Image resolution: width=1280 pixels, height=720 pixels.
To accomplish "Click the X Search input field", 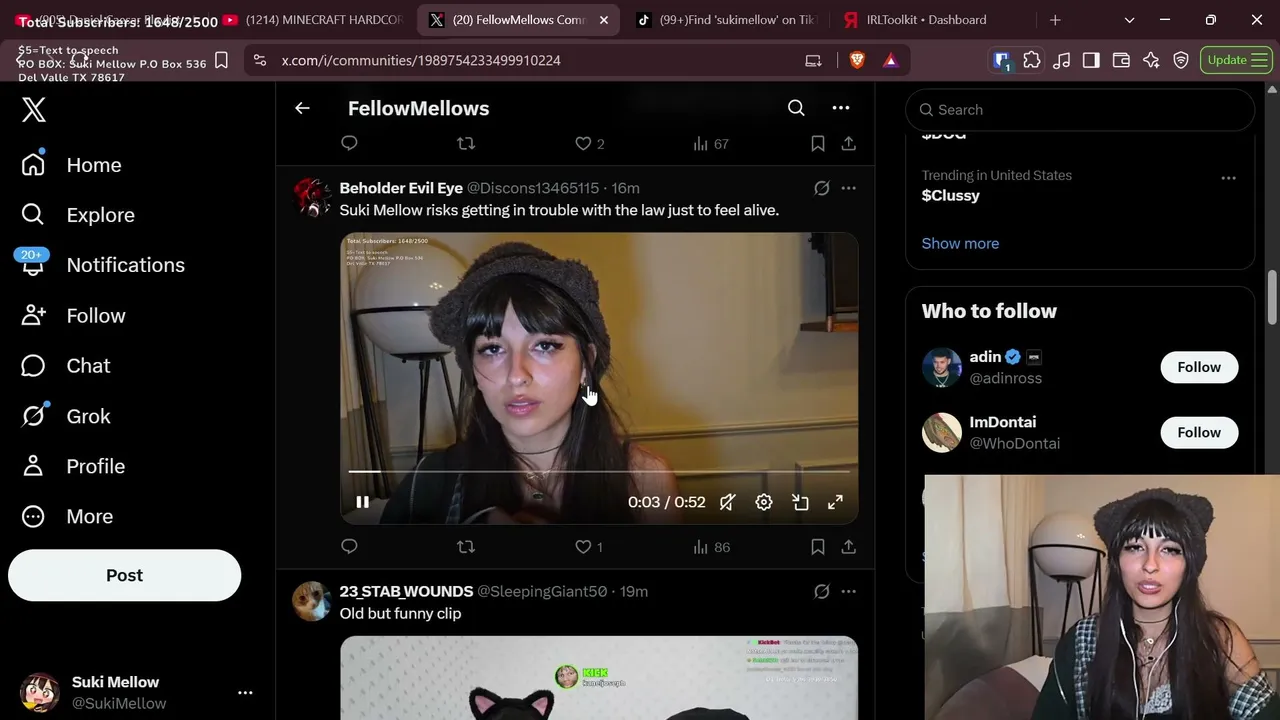I will pyautogui.click(x=1080, y=110).
